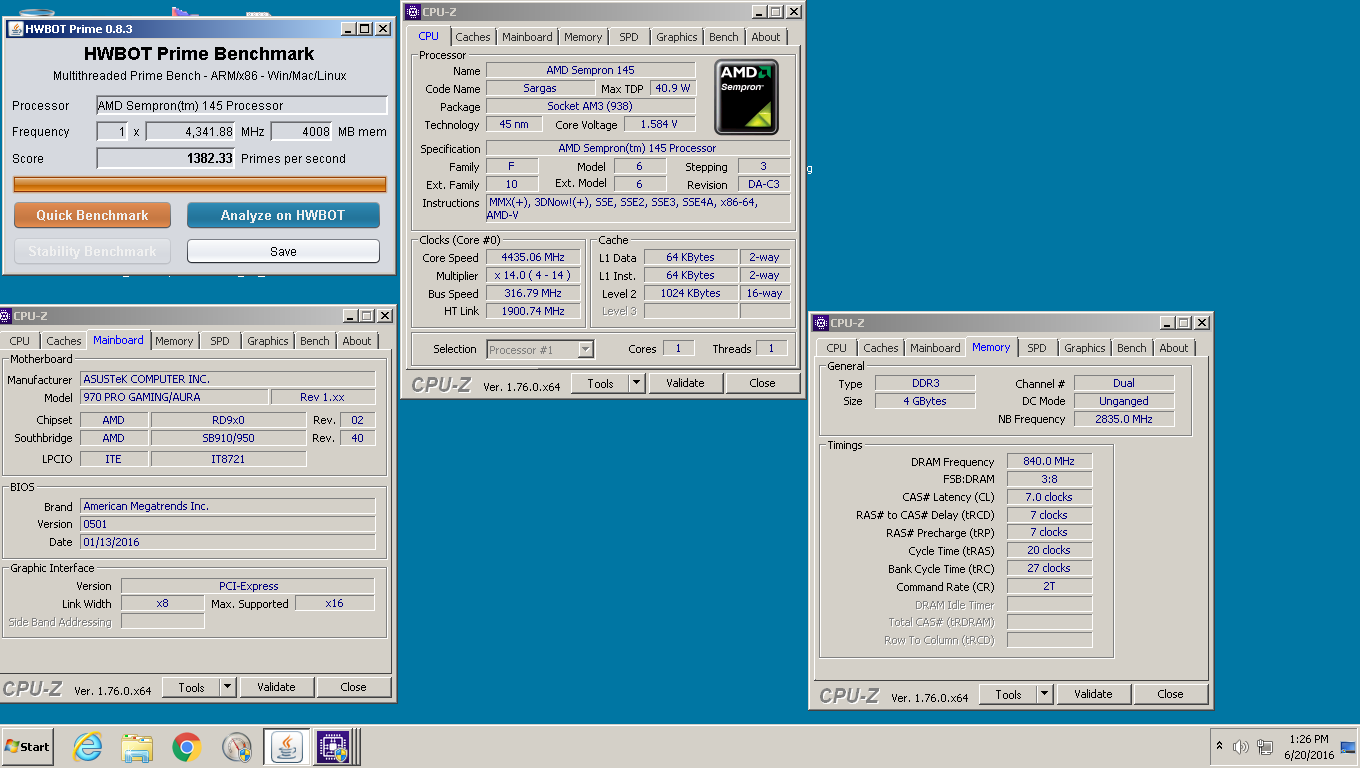This screenshot has width=1360, height=768.
Task: Click Tools button in main CPU-Z window
Action: tap(600, 383)
